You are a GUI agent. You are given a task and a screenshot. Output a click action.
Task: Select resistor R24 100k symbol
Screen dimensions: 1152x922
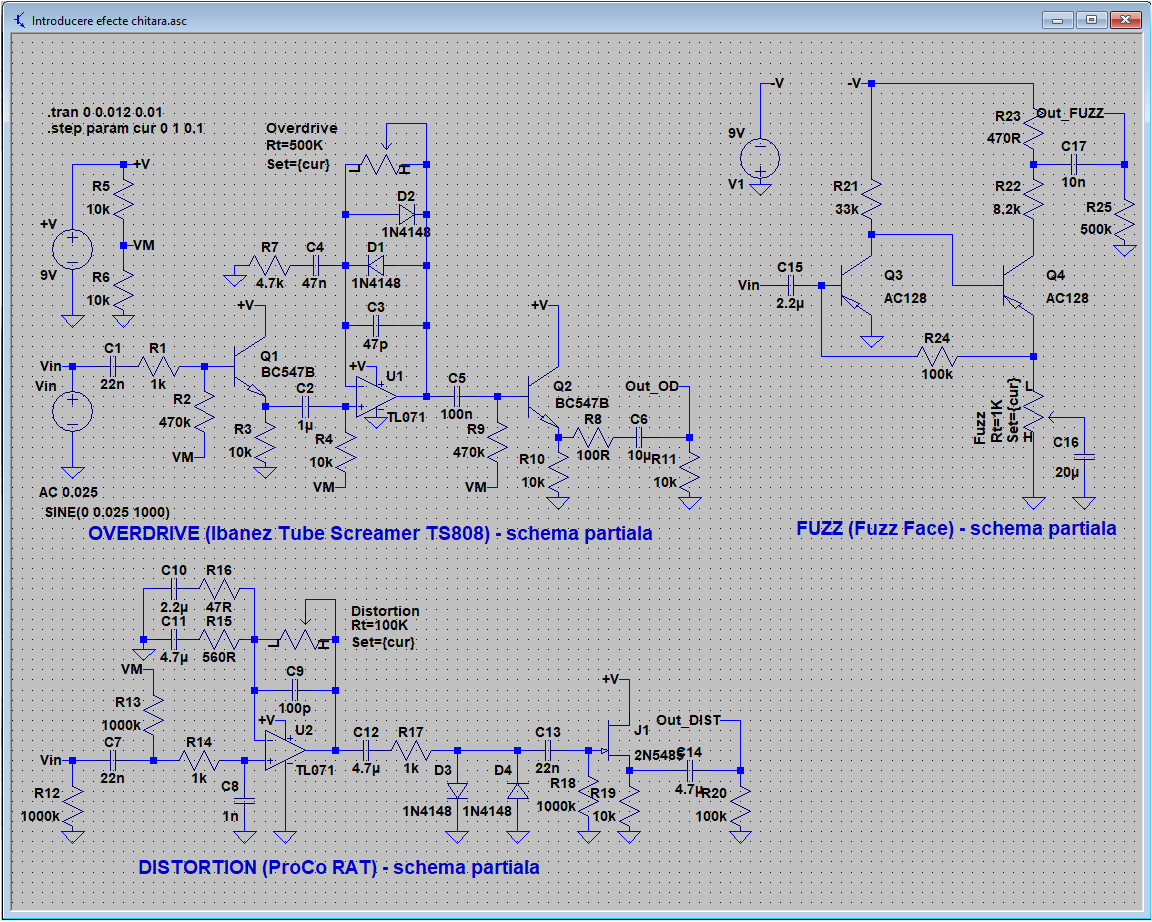[x=937, y=356]
